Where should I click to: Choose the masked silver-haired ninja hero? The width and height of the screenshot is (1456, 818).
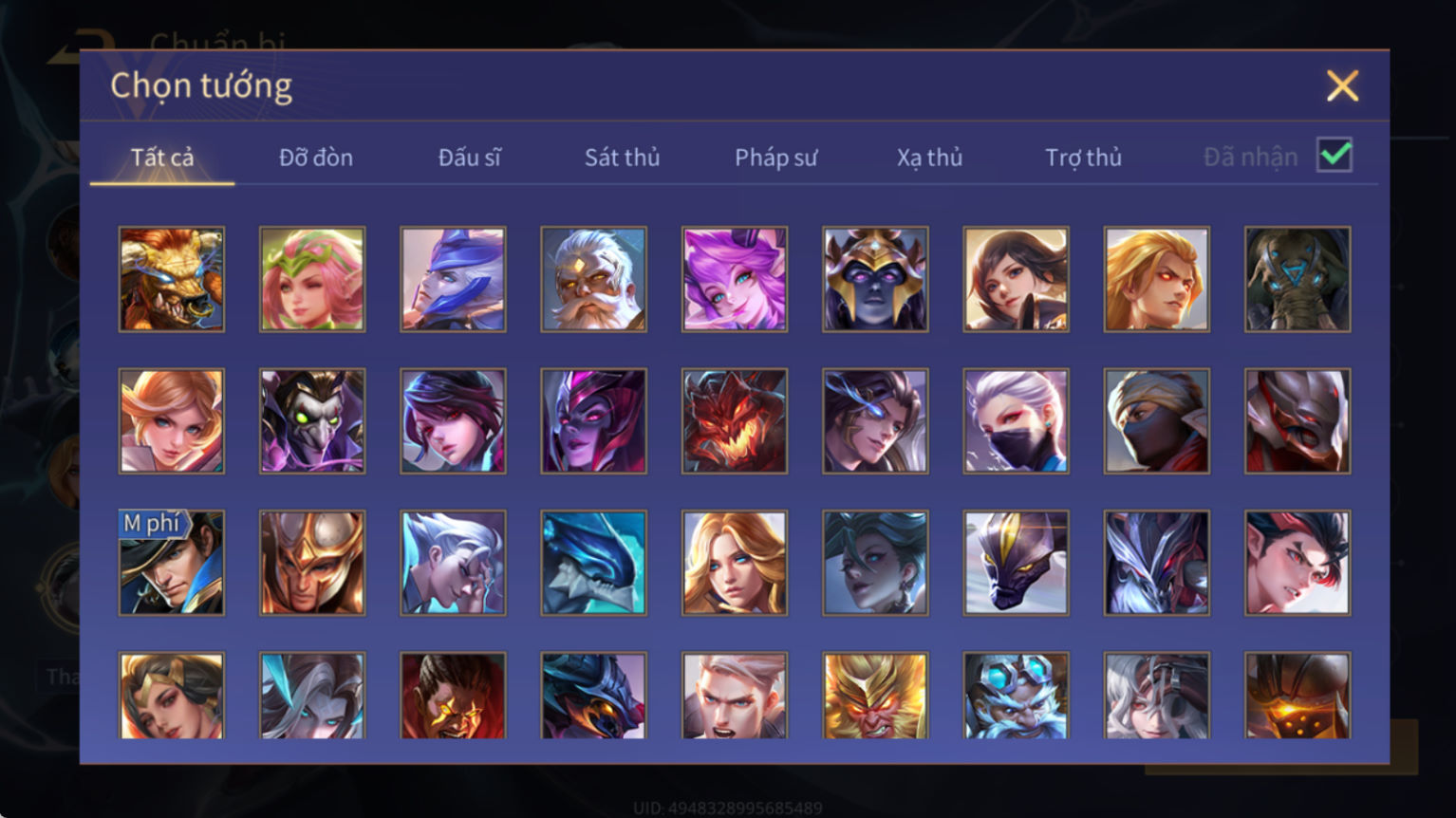[1016, 421]
